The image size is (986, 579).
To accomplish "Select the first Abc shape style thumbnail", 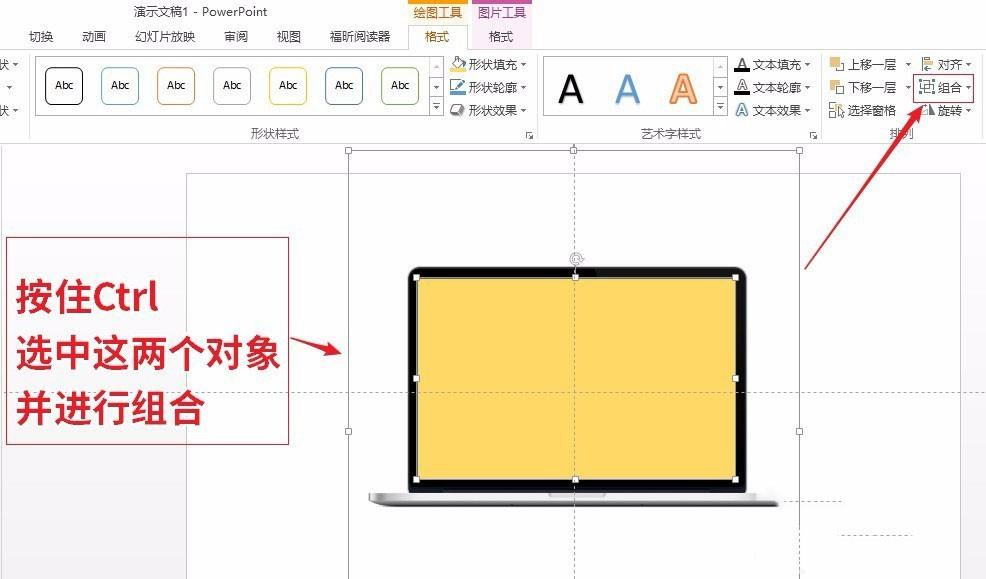I will point(63,86).
